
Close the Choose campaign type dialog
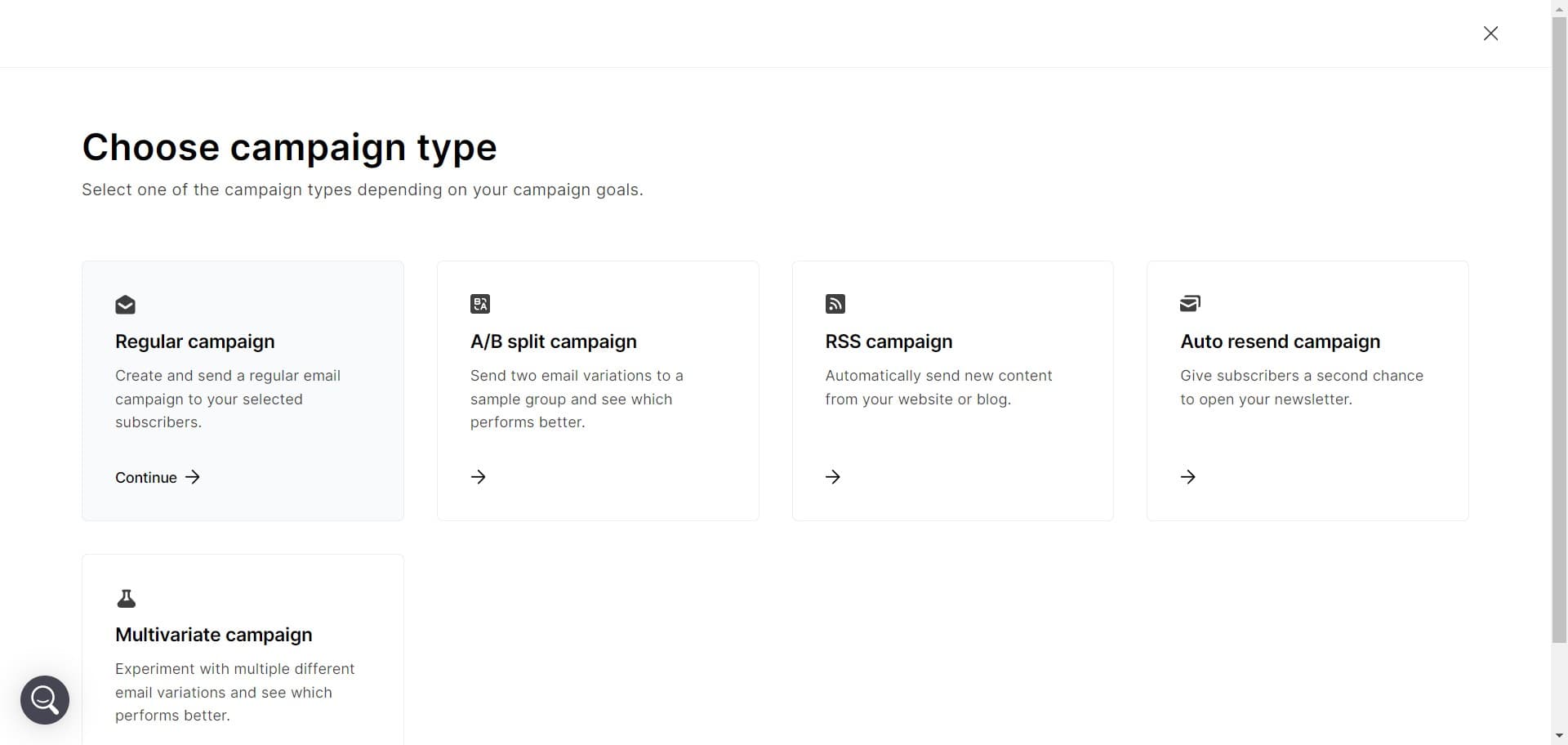click(1490, 33)
